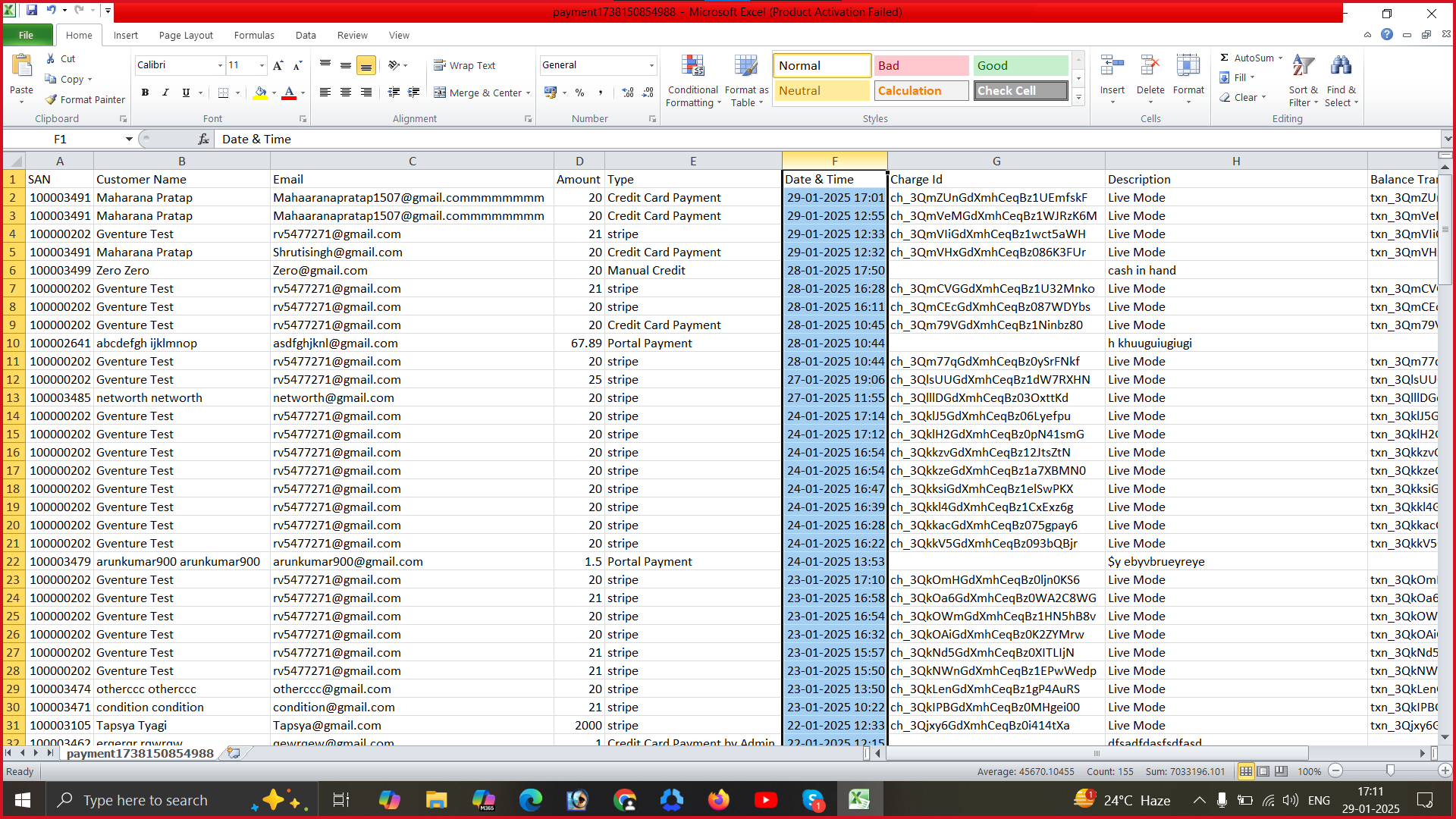Toggle Bold formatting
Image resolution: width=1456 pixels, height=819 pixels.
click(x=145, y=93)
